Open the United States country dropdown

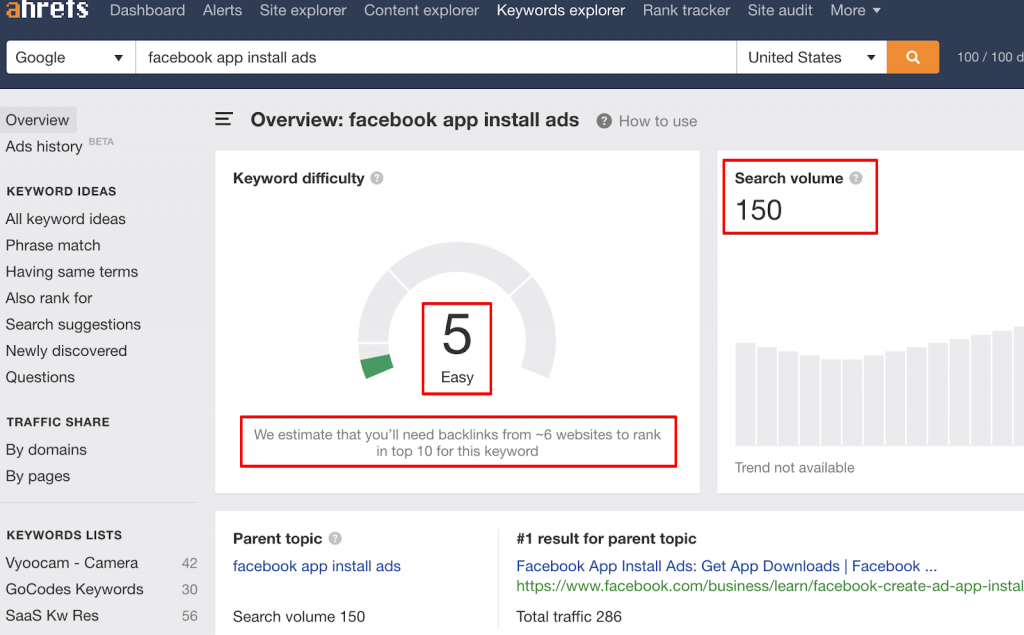[x=811, y=57]
